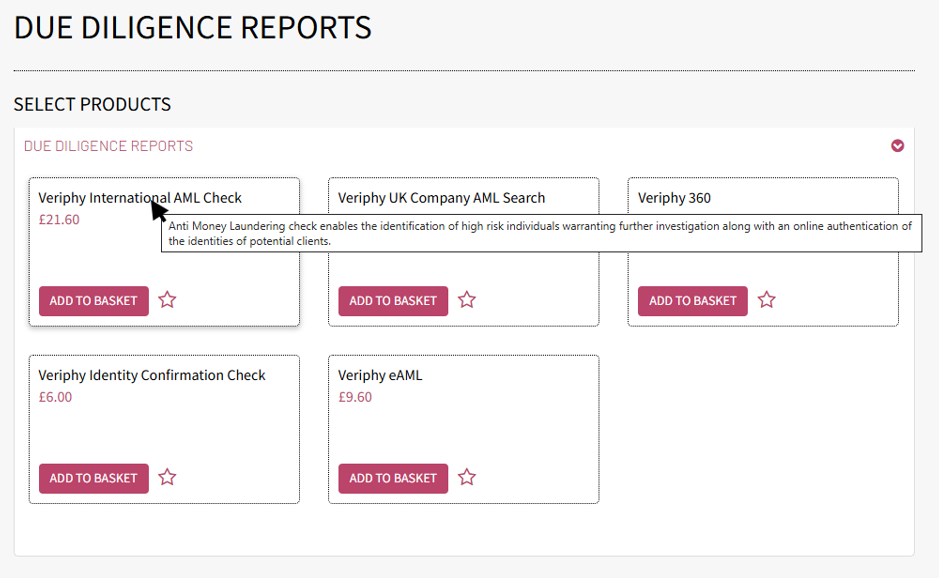Add Veriphy 360 to basket
This screenshot has height=578, width=939.
(x=692, y=300)
